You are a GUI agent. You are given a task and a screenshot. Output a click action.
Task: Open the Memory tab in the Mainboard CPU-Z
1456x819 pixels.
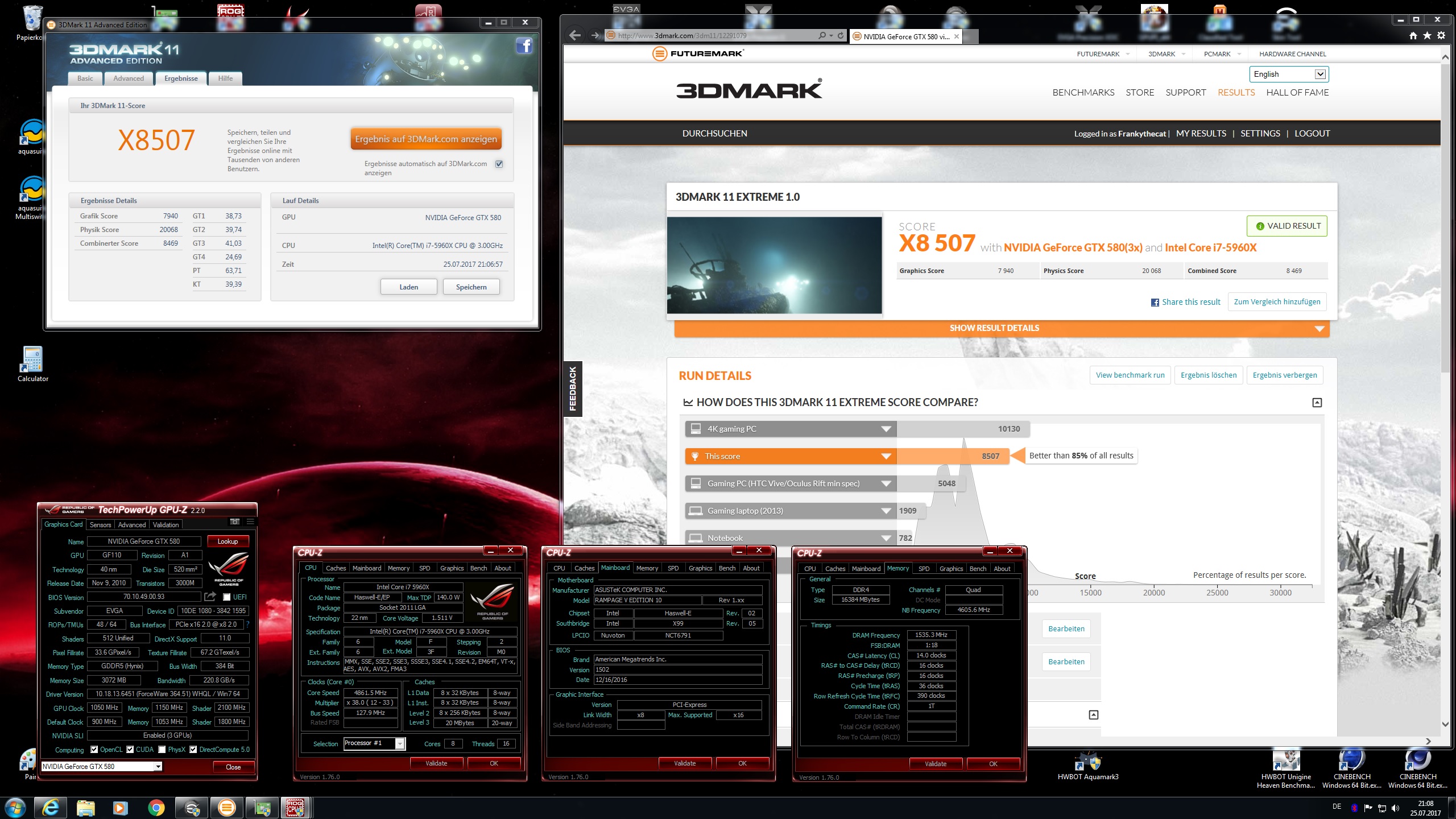tap(647, 568)
